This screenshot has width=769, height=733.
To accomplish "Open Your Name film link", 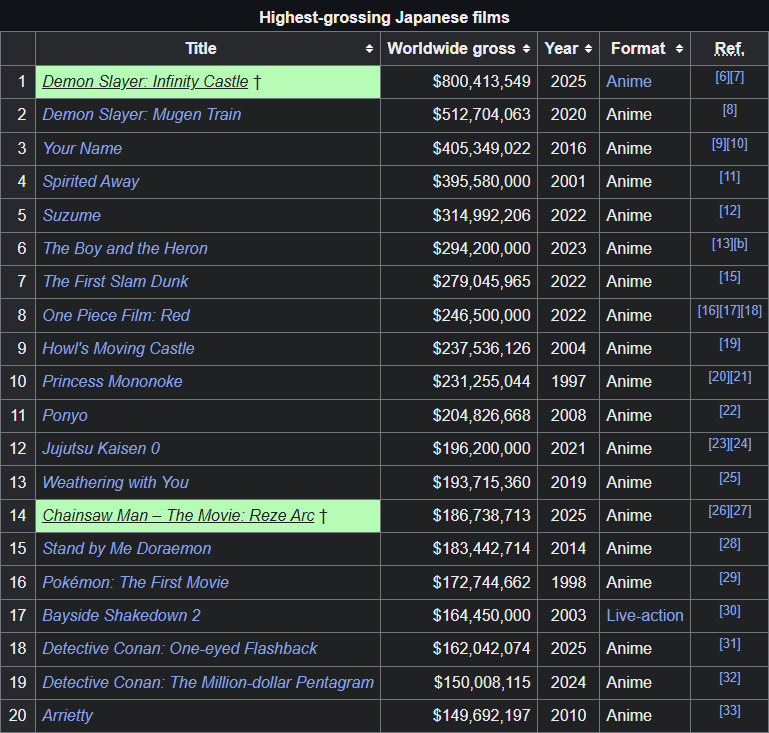I will point(82,148).
